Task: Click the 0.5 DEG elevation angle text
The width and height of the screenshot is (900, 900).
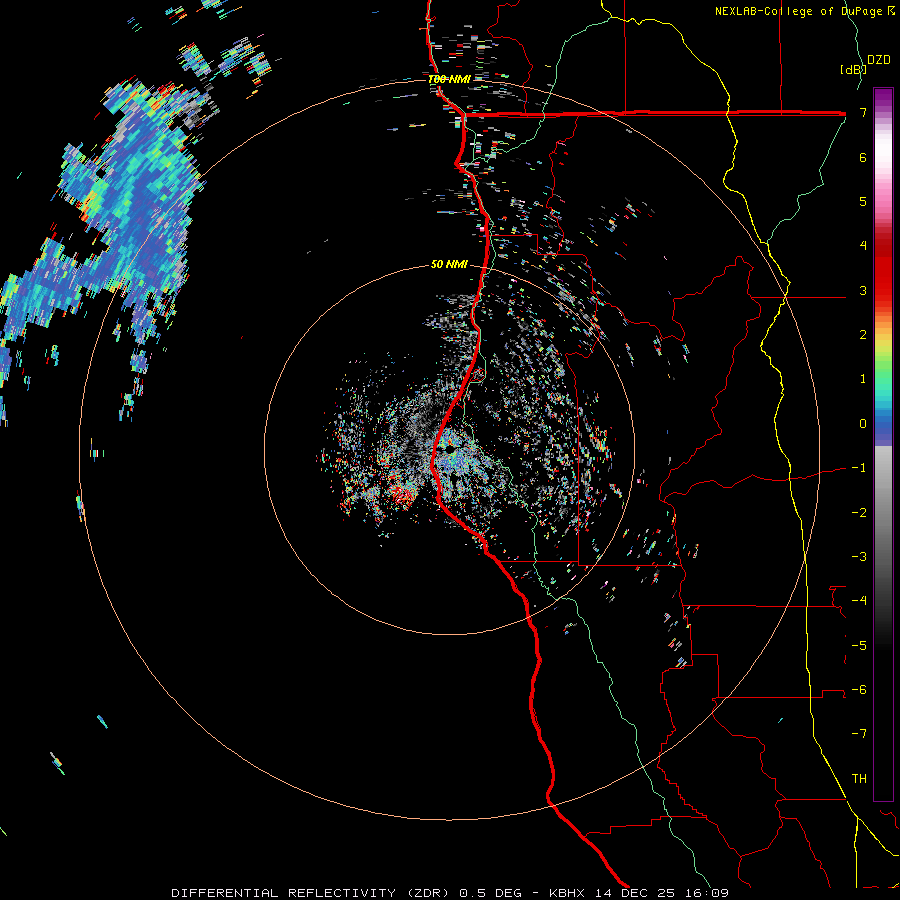Action: (491, 893)
